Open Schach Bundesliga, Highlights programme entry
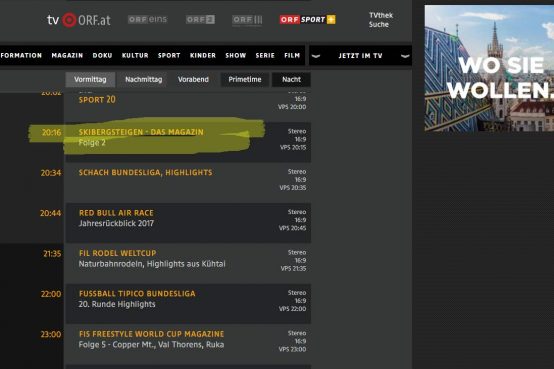The width and height of the screenshot is (554, 369). [x=188, y=182]
